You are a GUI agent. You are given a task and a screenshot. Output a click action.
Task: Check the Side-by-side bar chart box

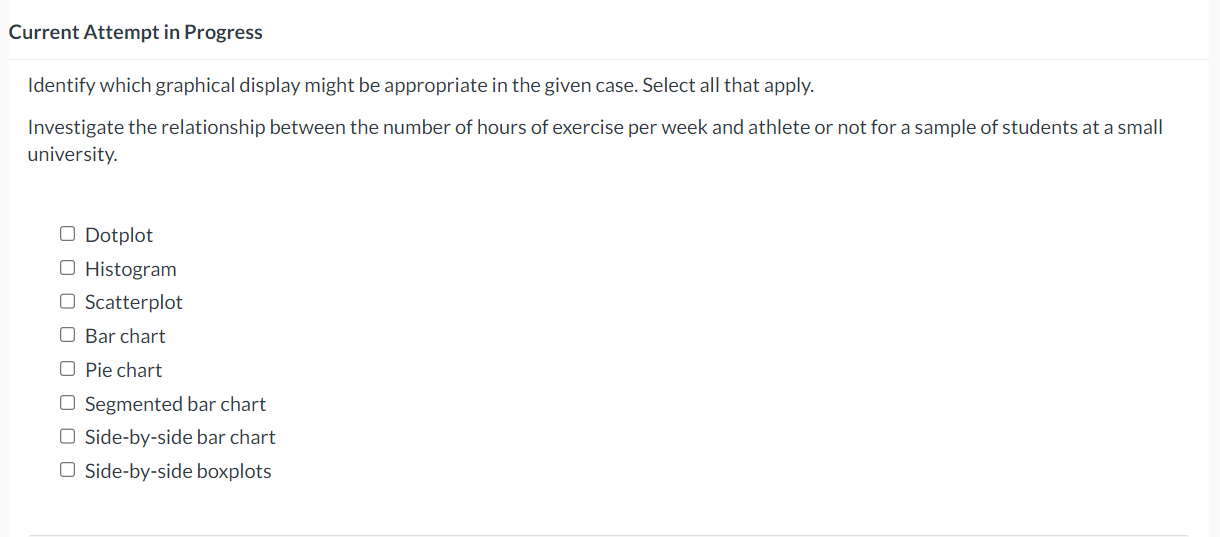67,436
